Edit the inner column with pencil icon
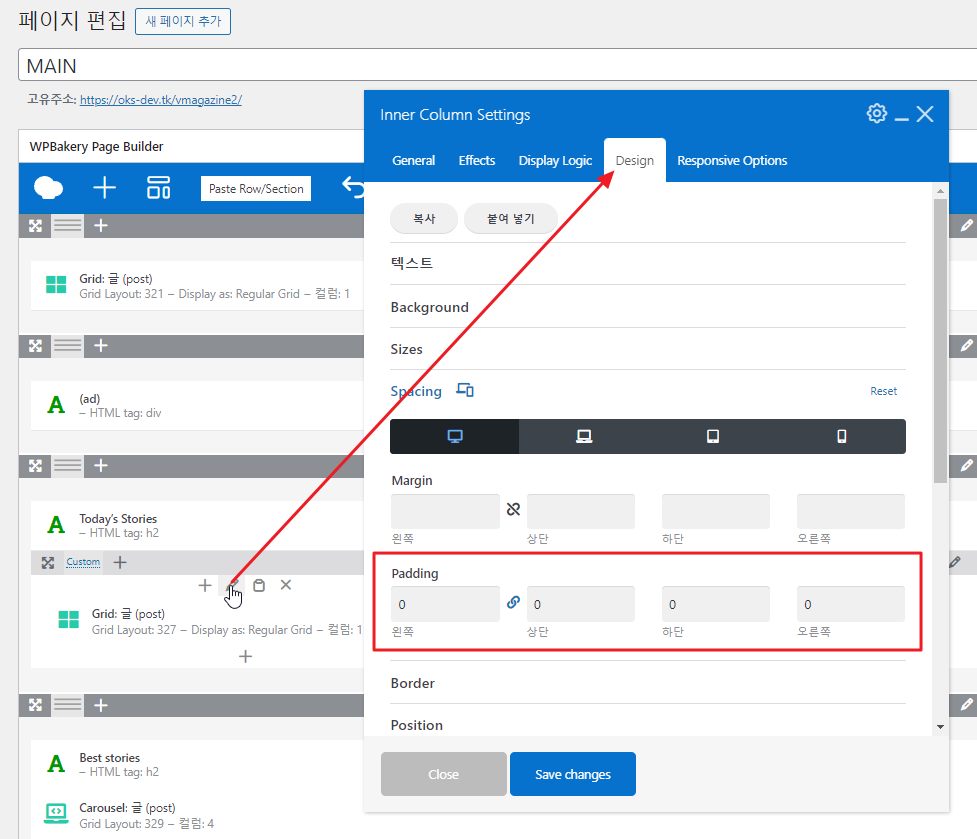The height and width of the screenshot is (839, 977). point(232,585)
